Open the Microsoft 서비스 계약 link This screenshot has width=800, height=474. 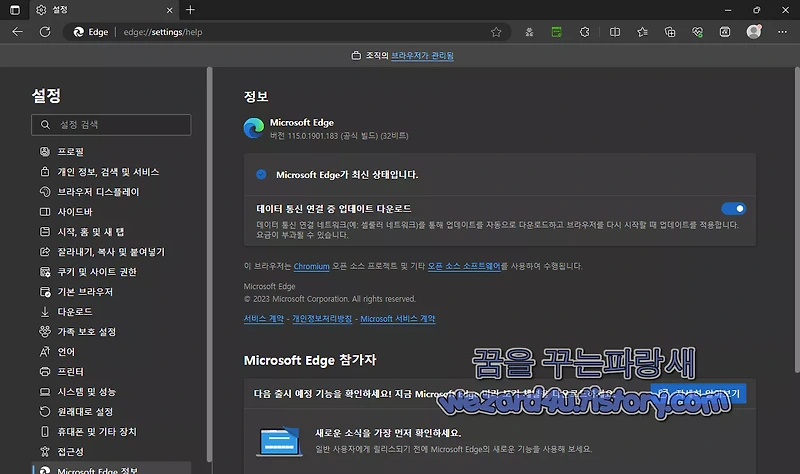(x=398, y=319)
